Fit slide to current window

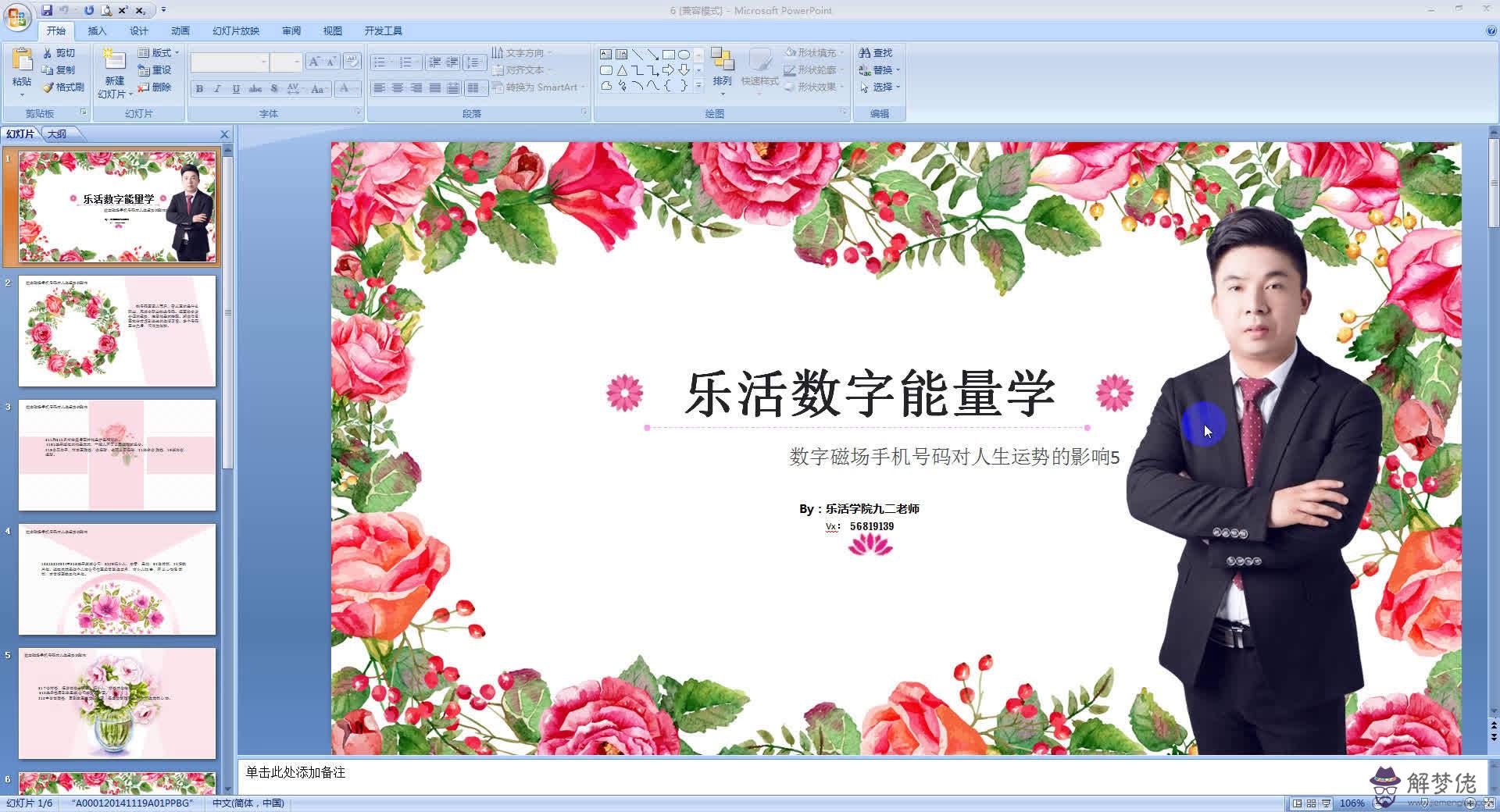(x=1490, y=803)
